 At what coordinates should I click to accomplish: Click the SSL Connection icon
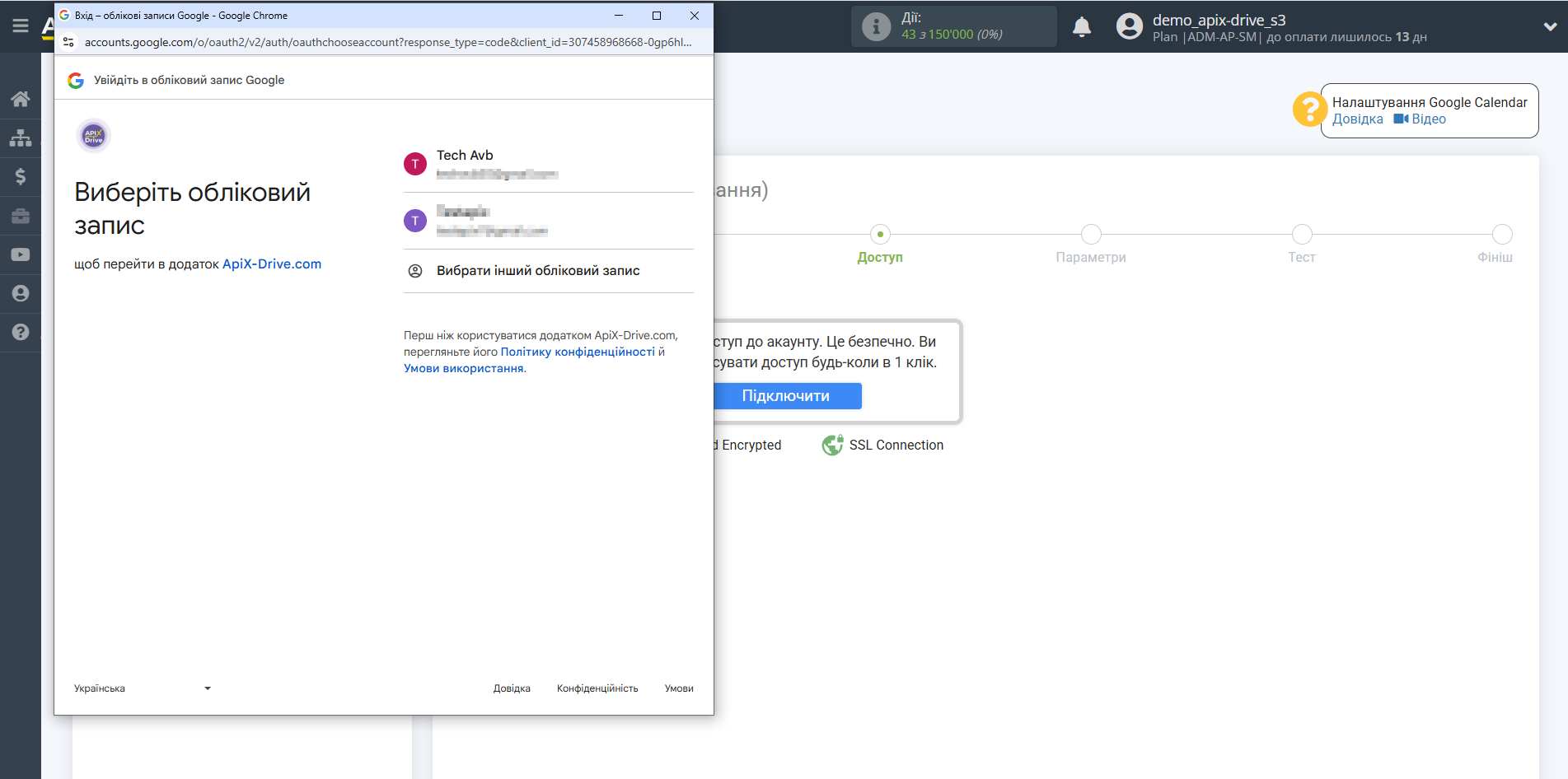pyautogui.click(x=832, y=445)
